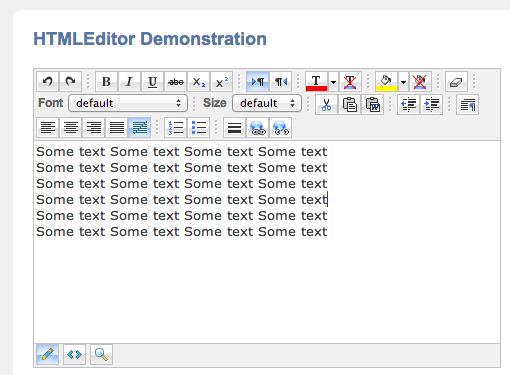The height and width of the screenshot is (375, 510).
Task: Justify the text fully
Action: [x=117, y=127]
